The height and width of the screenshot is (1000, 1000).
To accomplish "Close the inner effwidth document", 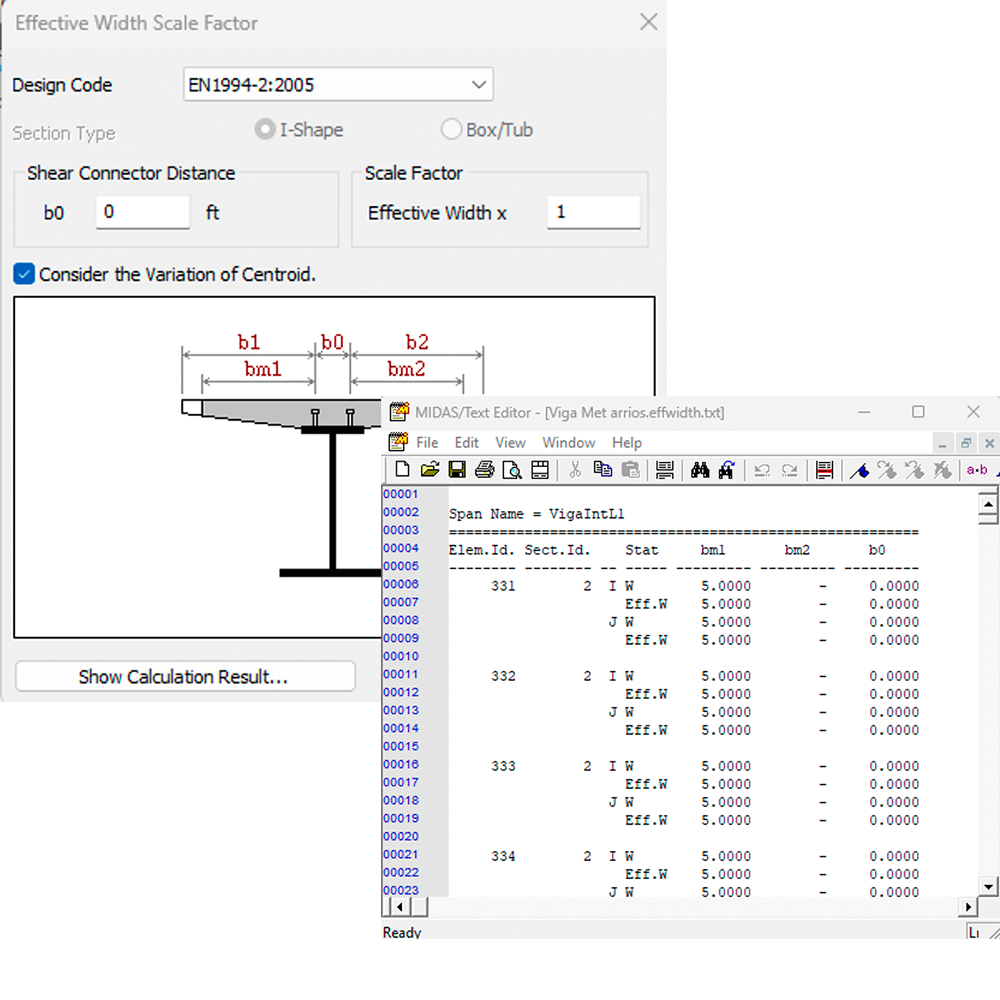I will [989, 443].
